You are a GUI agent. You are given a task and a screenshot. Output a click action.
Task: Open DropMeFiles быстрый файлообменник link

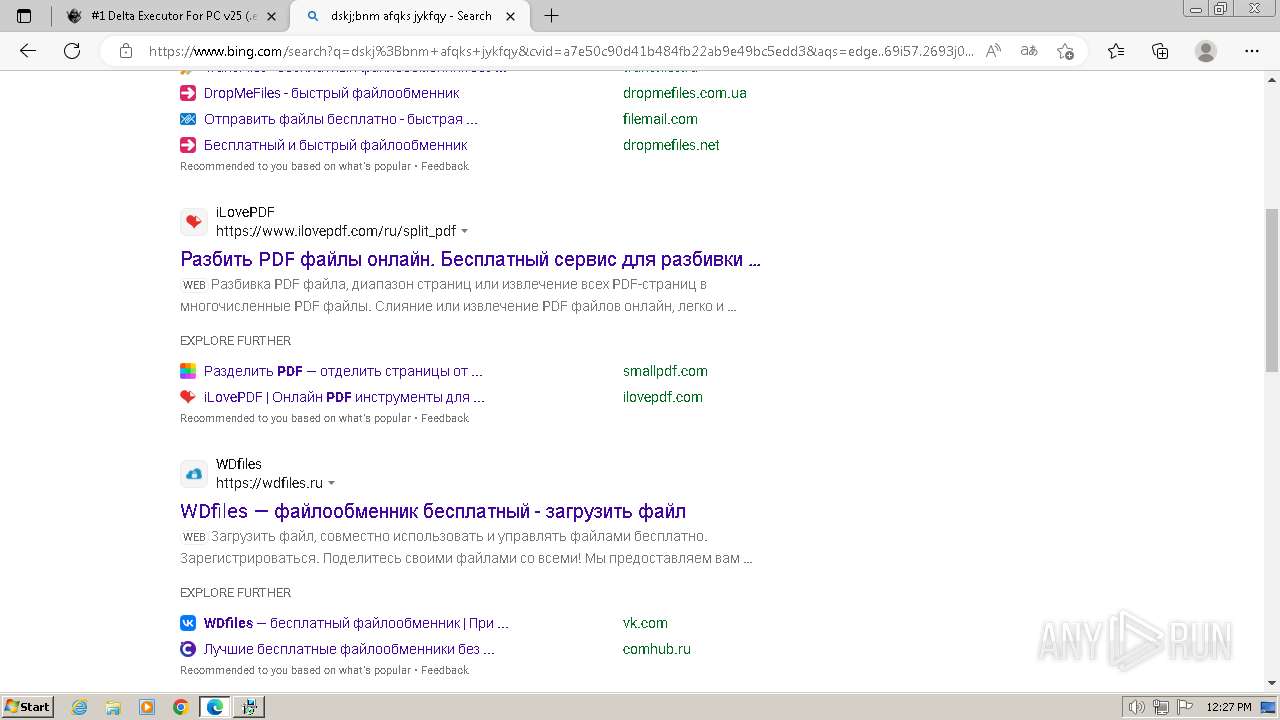(331, 93)
